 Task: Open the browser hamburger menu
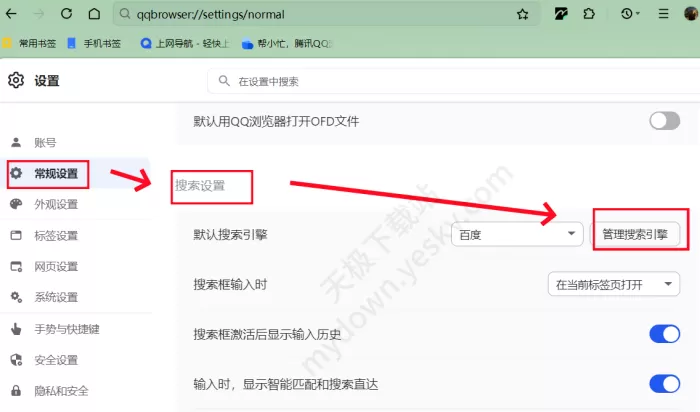coord(663,14)
